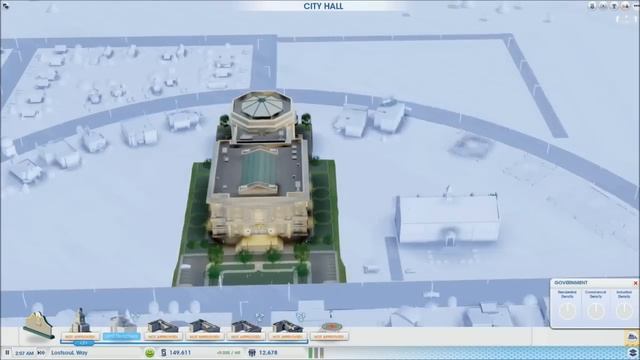
Task: Click the GOVERNMENT panel title
Action: pos(571,282)
